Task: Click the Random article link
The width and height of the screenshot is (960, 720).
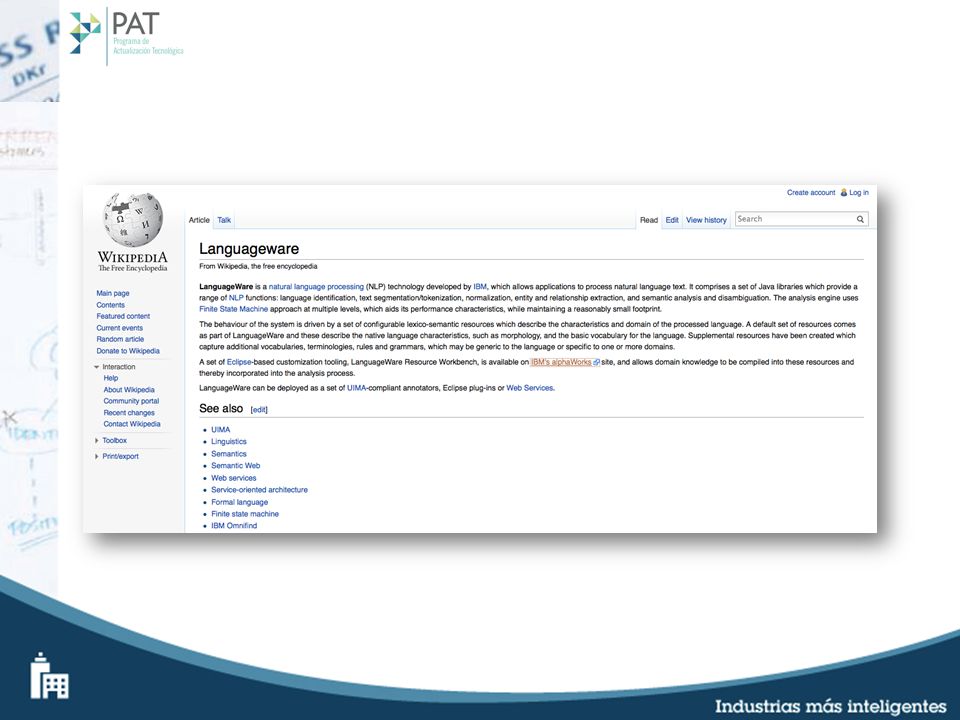Action: point(120,339)
